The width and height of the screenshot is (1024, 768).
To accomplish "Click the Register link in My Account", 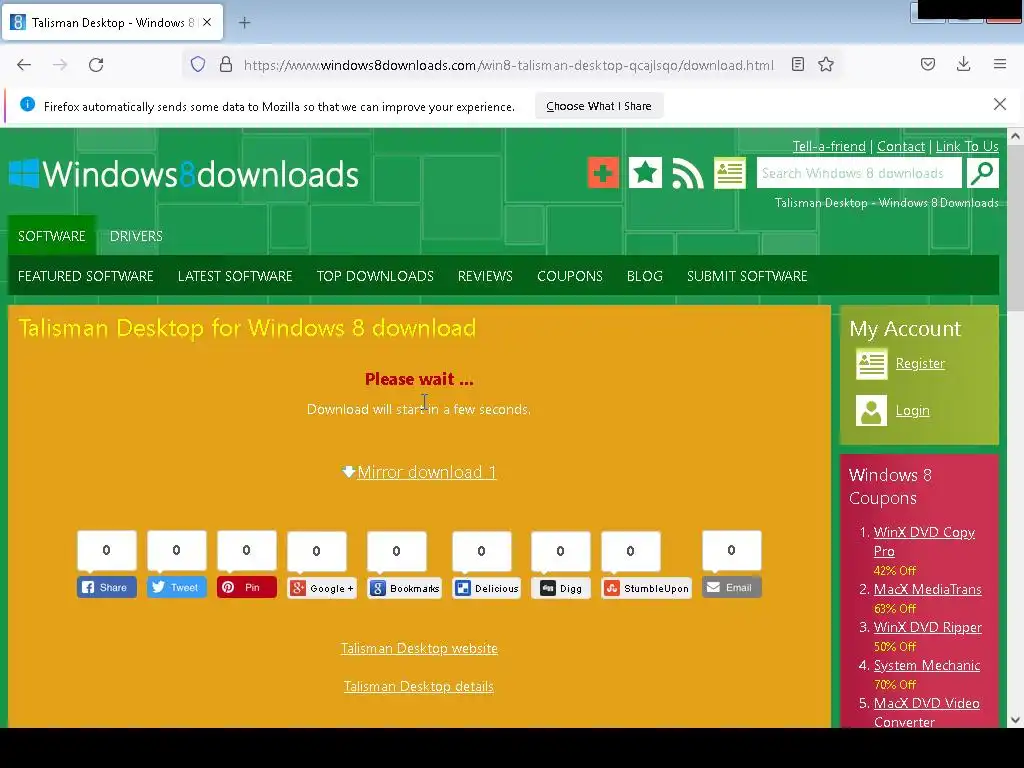I will (920, 363).
